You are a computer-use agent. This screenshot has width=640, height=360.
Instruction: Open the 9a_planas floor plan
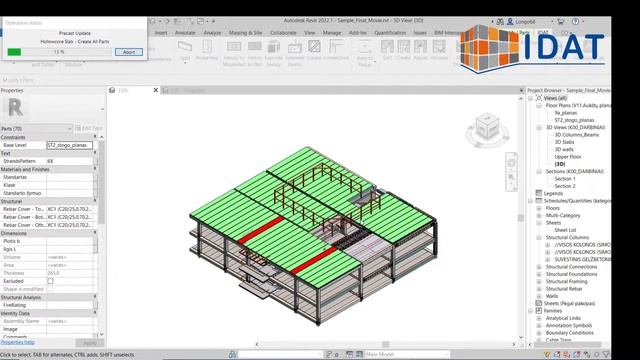pos(565,113)
